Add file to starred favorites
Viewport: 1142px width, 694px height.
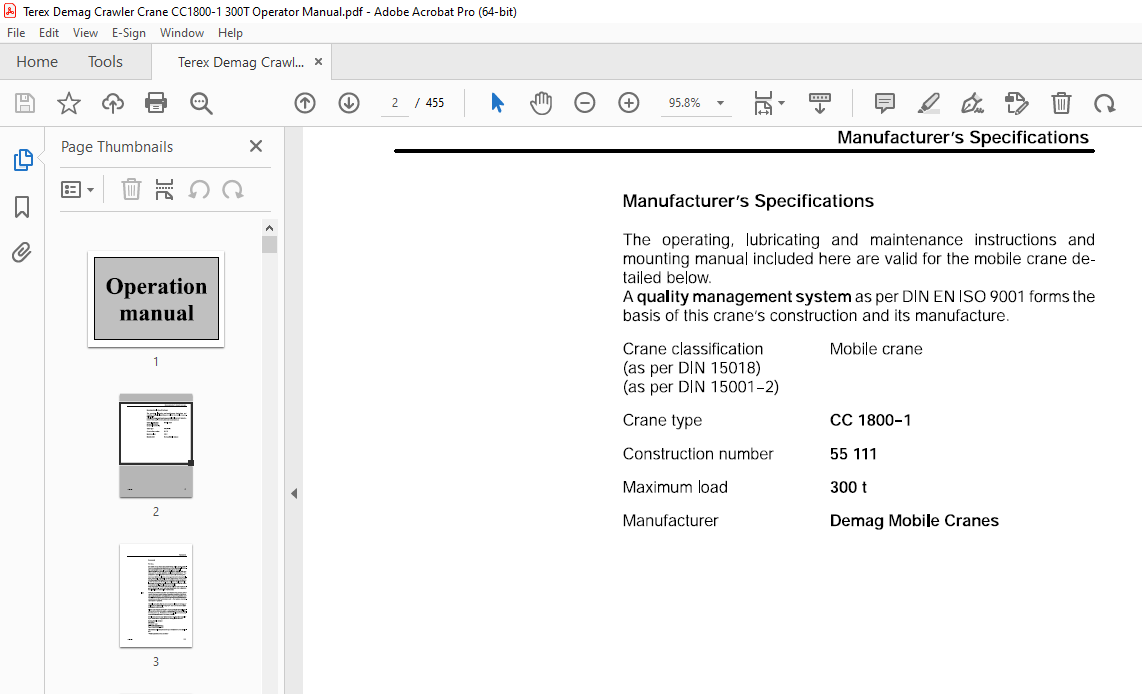(68, 103)
